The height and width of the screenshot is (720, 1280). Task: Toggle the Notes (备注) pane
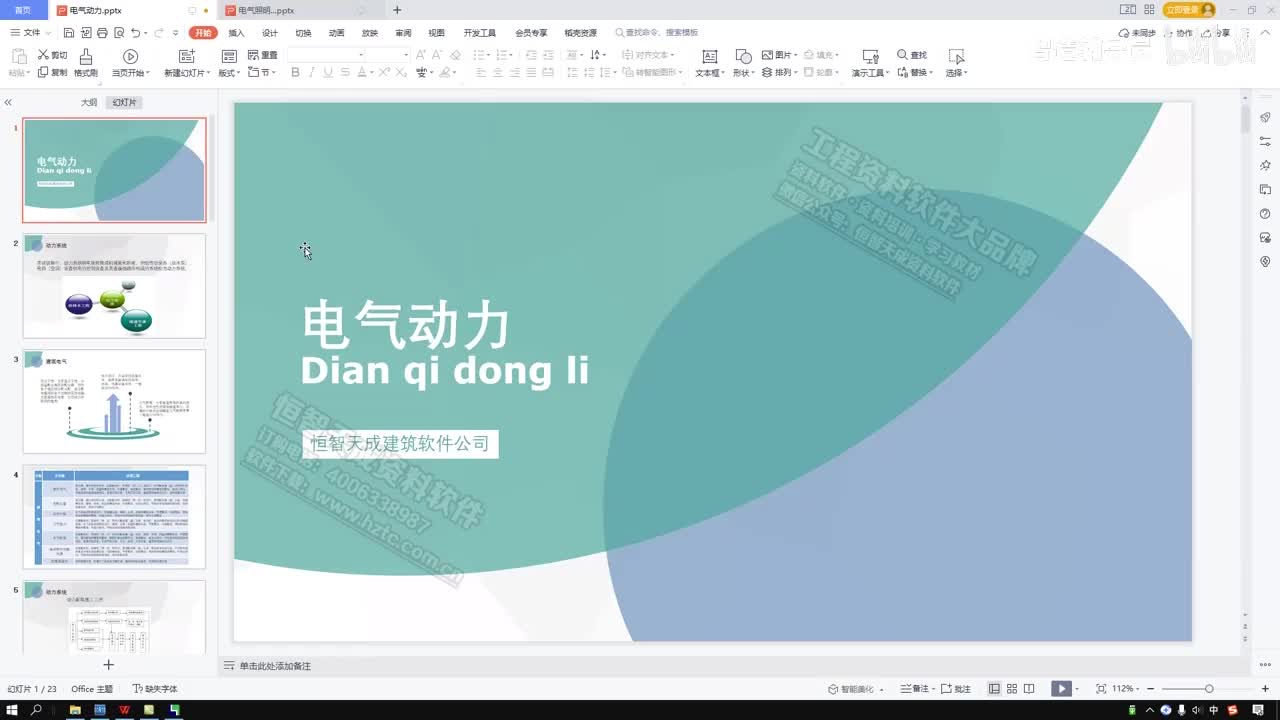tap(919, 689)
